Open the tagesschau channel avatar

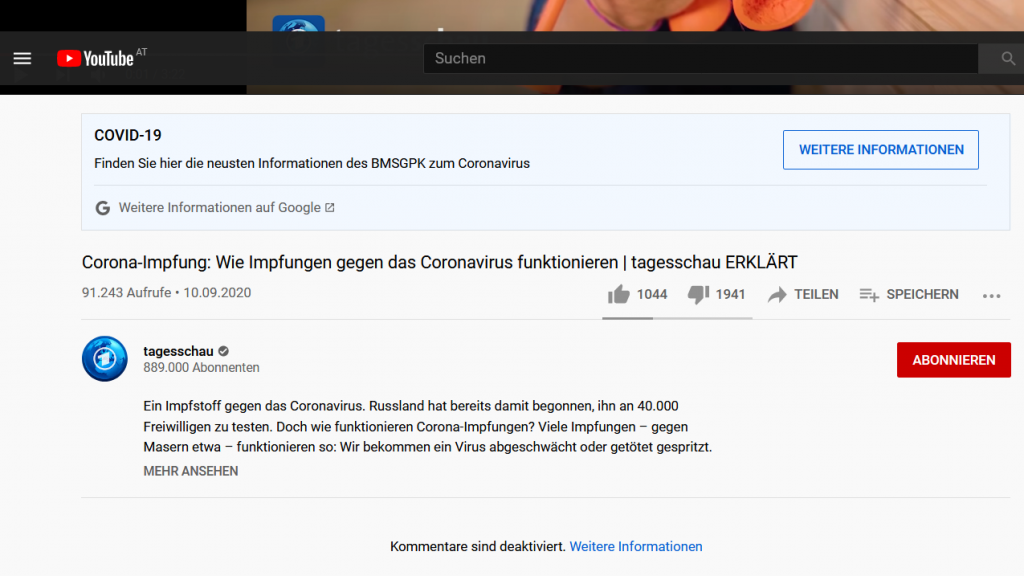coord(104,359)
